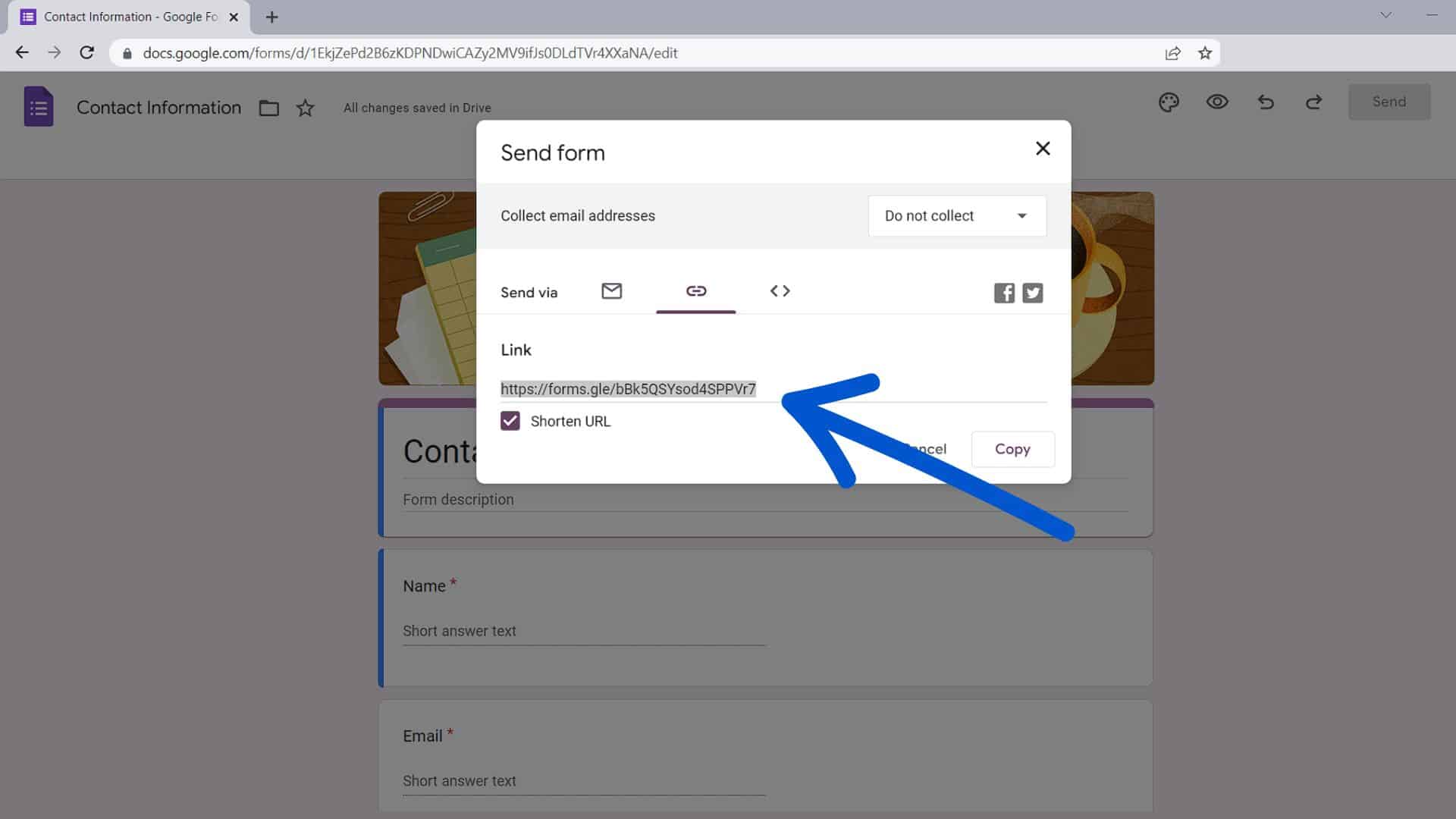Viewport: 1456px width, 819px height.
Task: Click the embed code icon
Action: (x=779, y=290)
